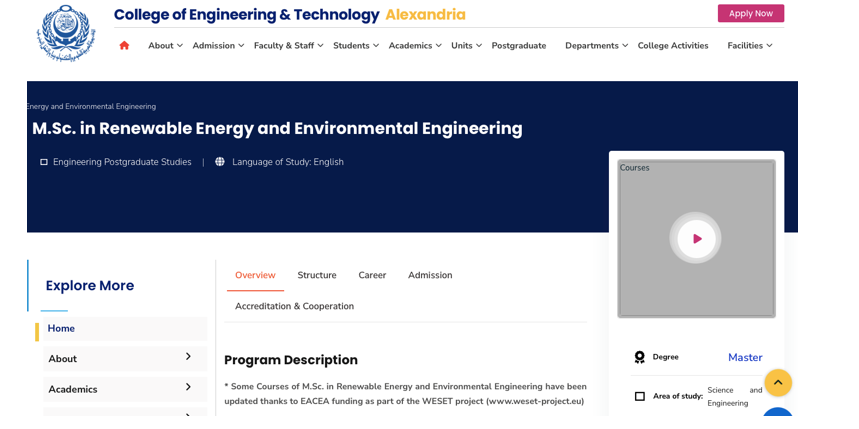This screenshot has height=429, width=859.
Task: Click the college logo emblem
Action: tap(66, 33)
